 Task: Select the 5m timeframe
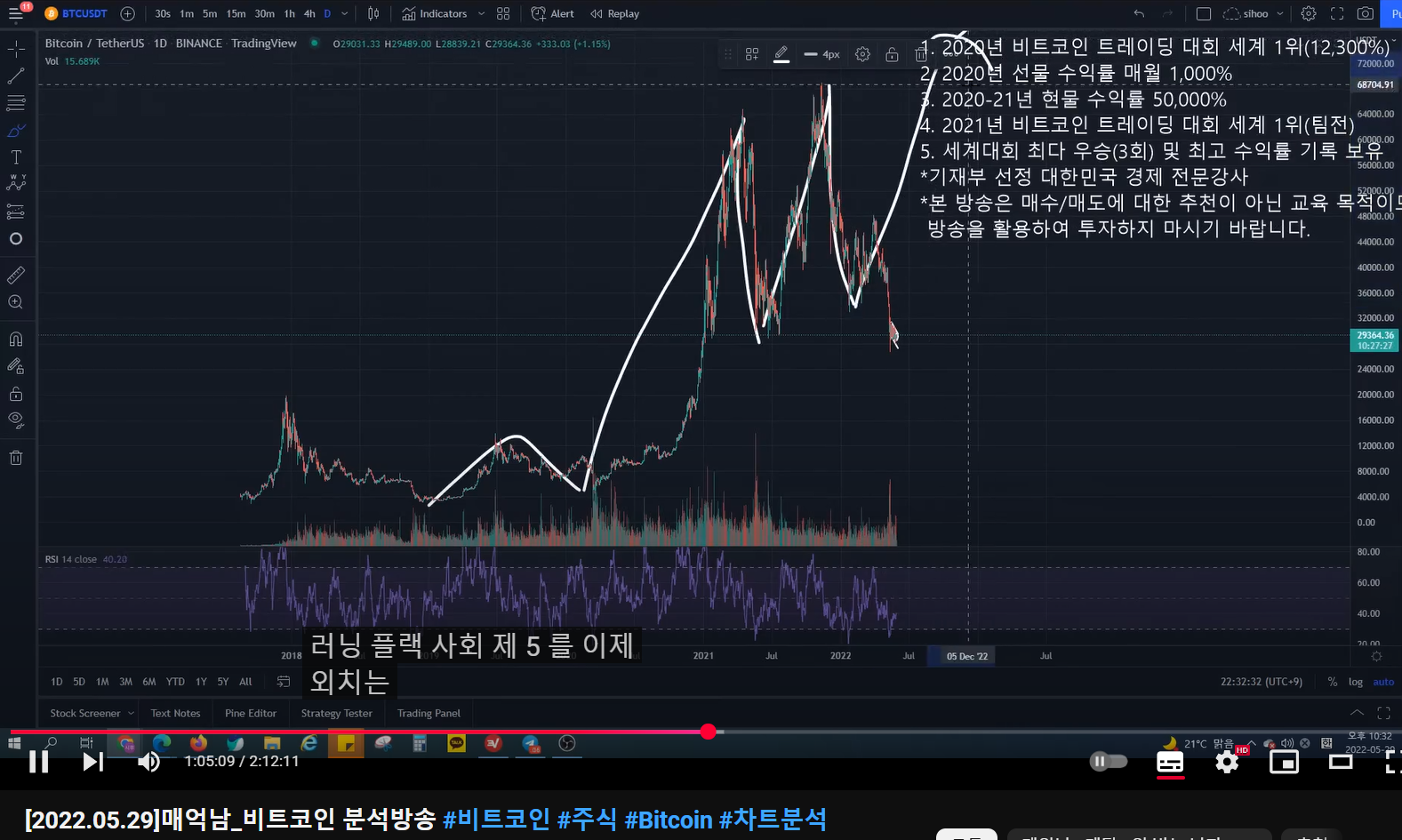coord(210,13)
